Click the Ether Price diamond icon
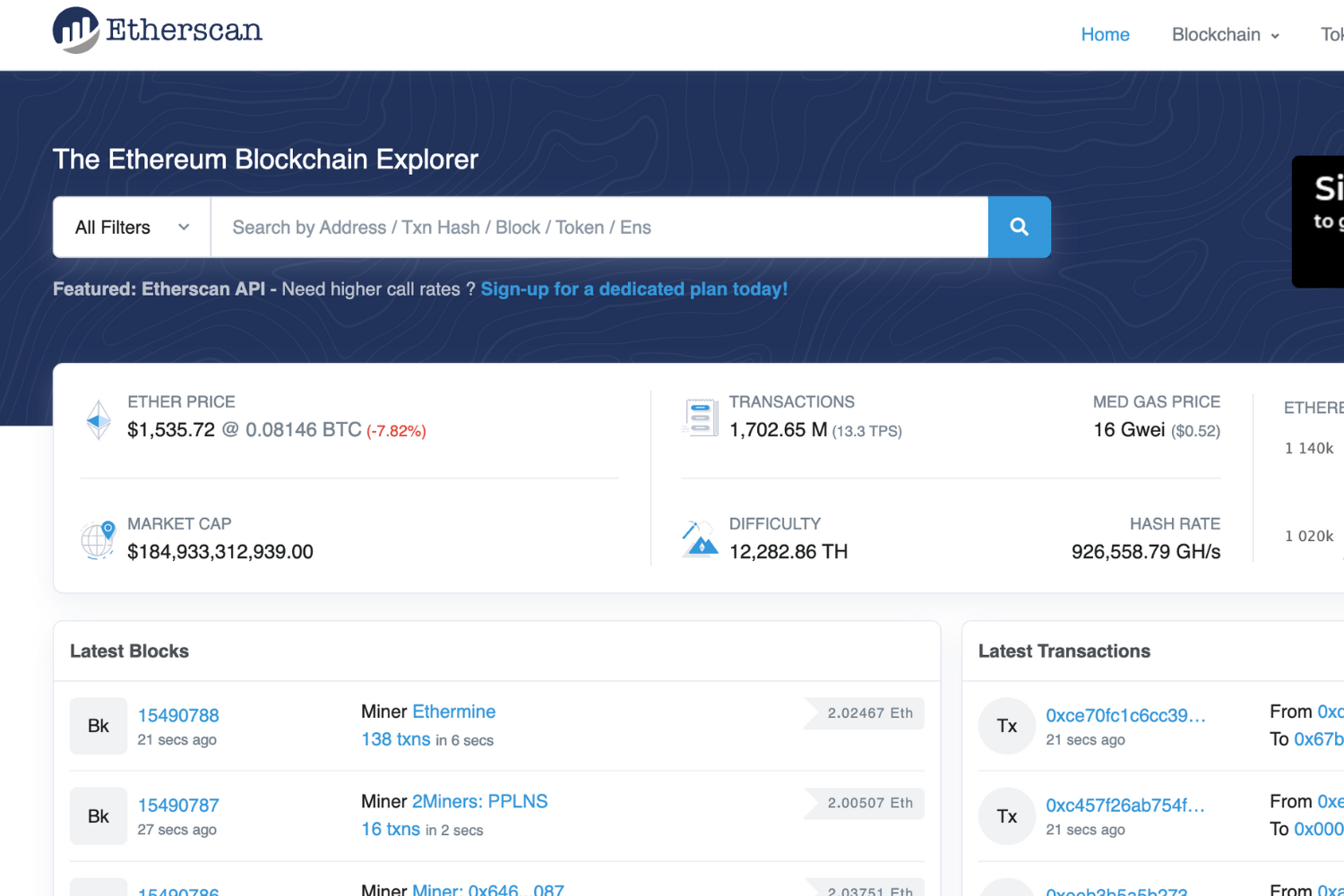 [99, 419]
